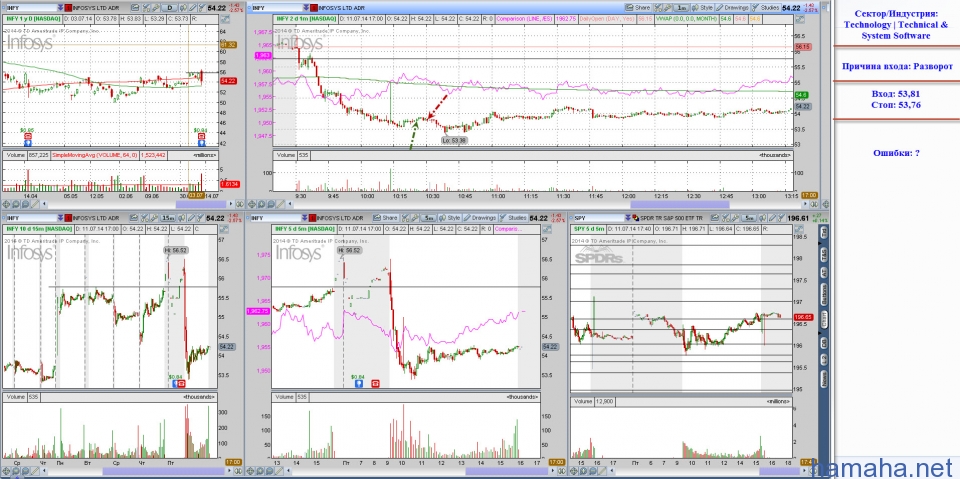Change the 5m timeframe button in the SPY chart
The width and height of the screenshot is (960, 479).
[751, 217]
